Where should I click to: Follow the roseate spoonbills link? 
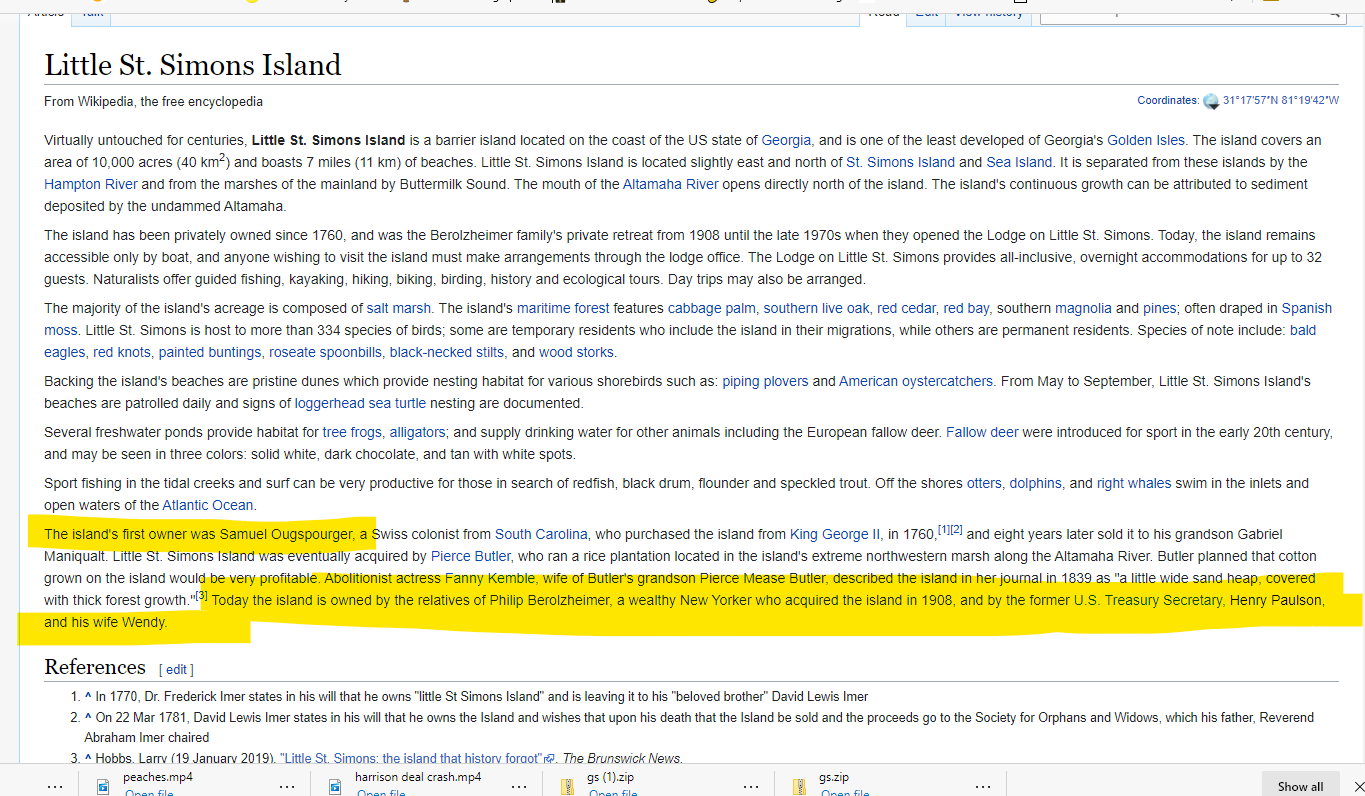pos(325,352)
